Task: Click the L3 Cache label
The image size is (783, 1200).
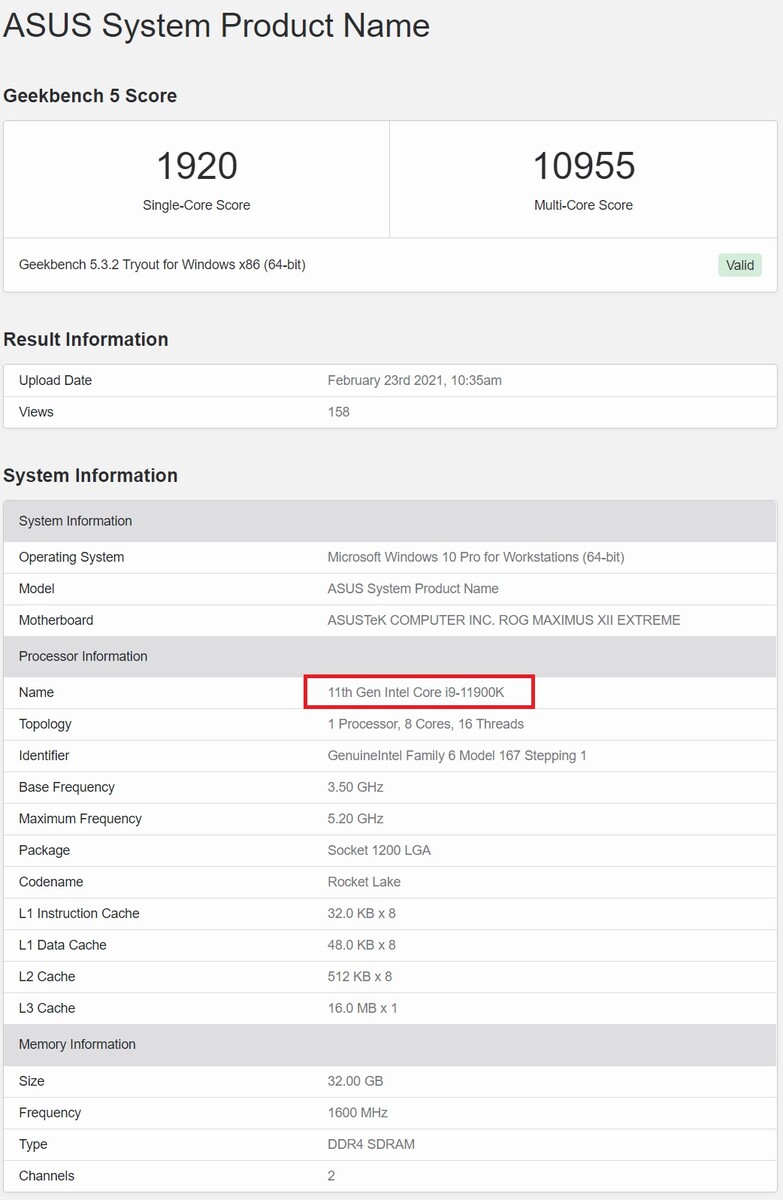Action: pos(47,1008)
